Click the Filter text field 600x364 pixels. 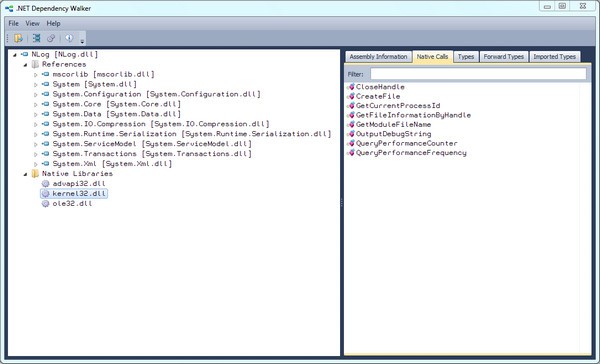(478, 74)
